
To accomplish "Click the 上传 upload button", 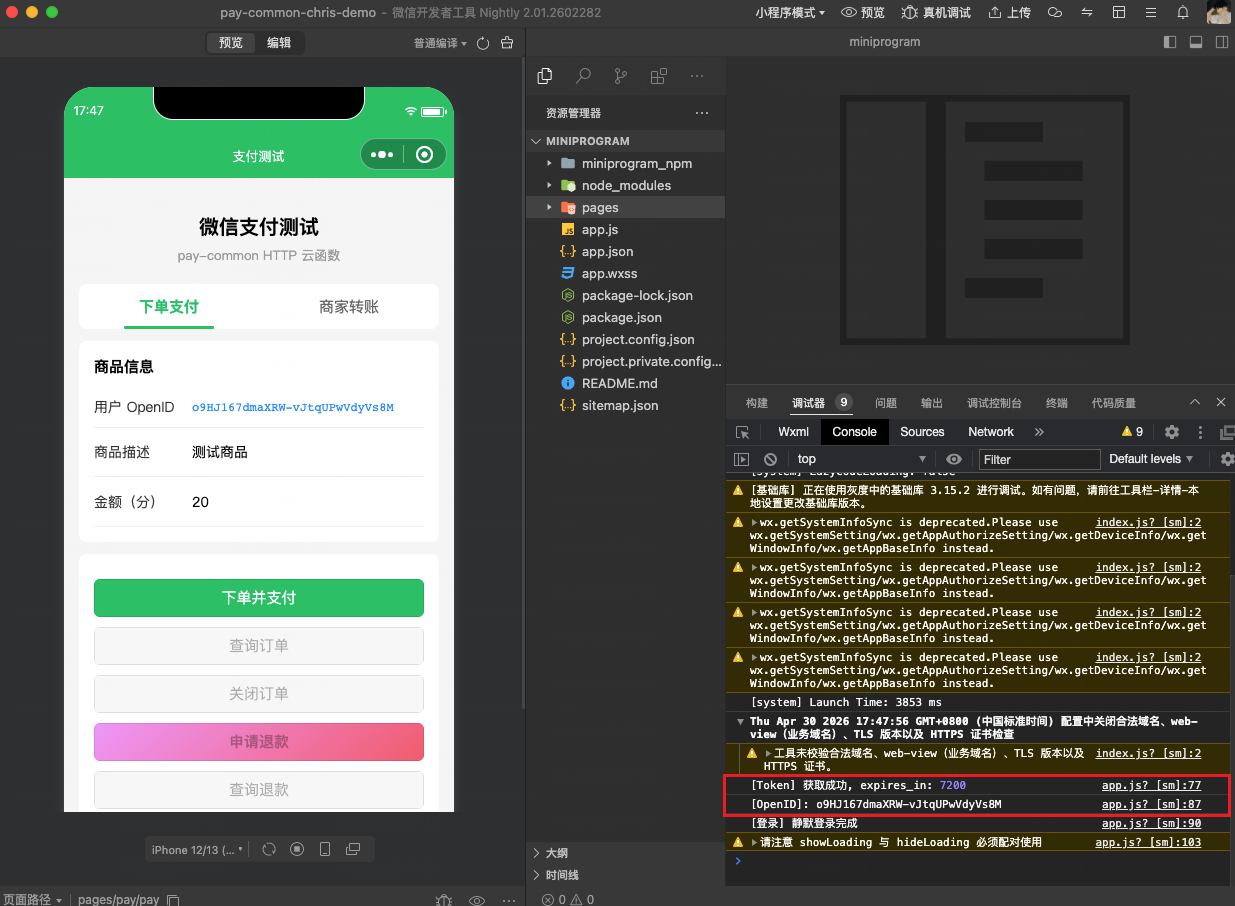I will coord(1009,13).
